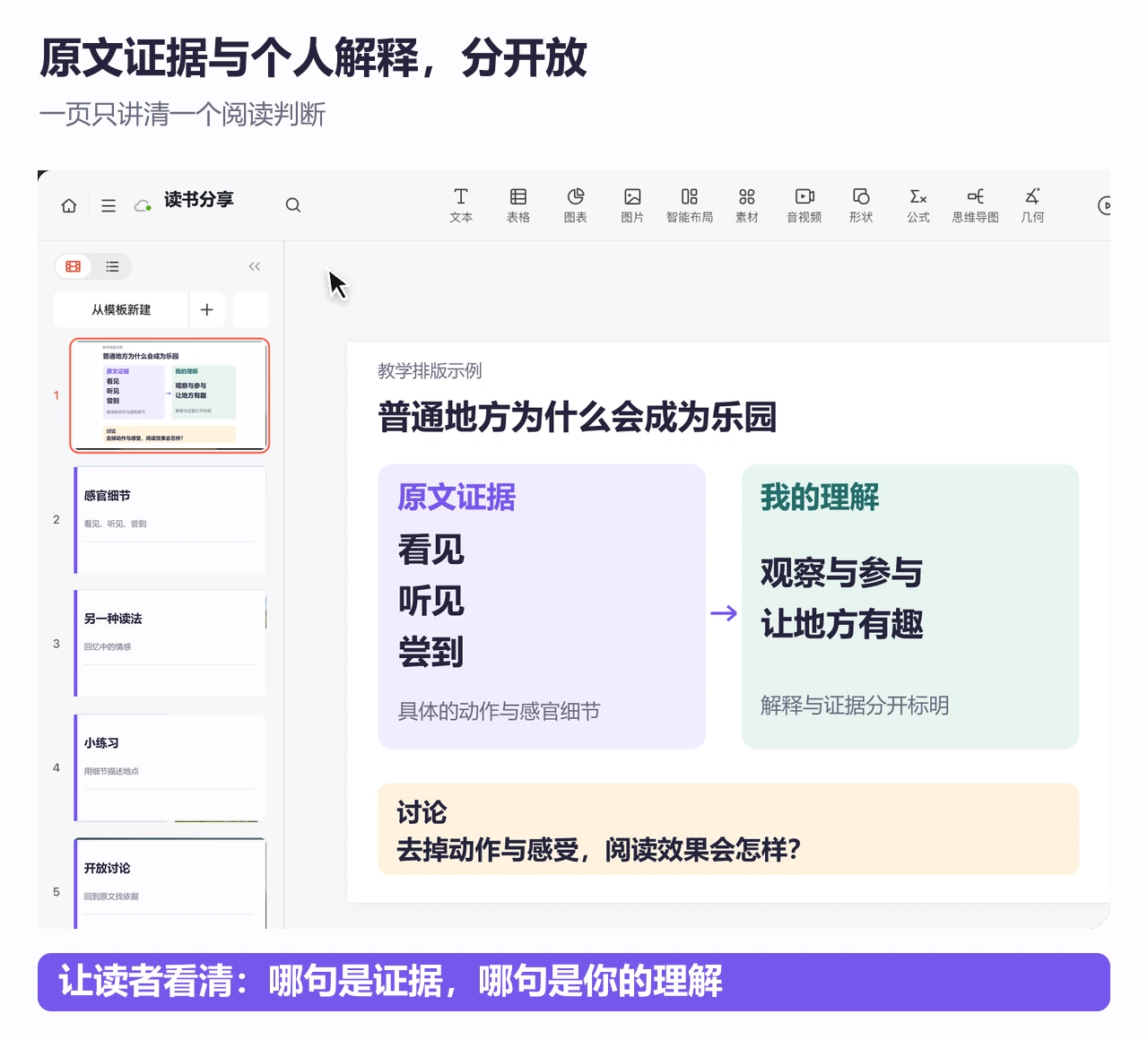Viewport: 1148px width, 1040px height.
Task: Select the slide title 普通地方为什么会成为乐园 on canvas
Action: (x=578, y=417)
